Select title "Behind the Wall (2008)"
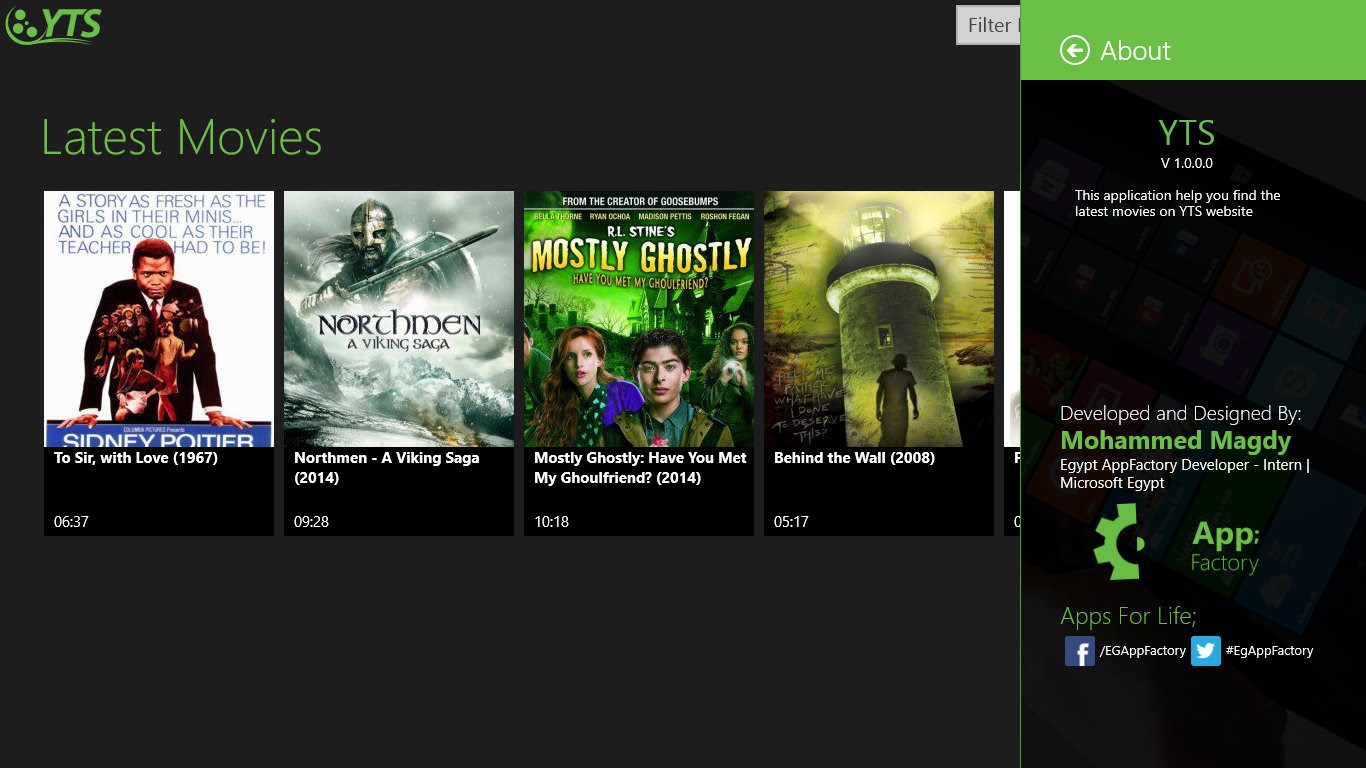 (854, 458)
